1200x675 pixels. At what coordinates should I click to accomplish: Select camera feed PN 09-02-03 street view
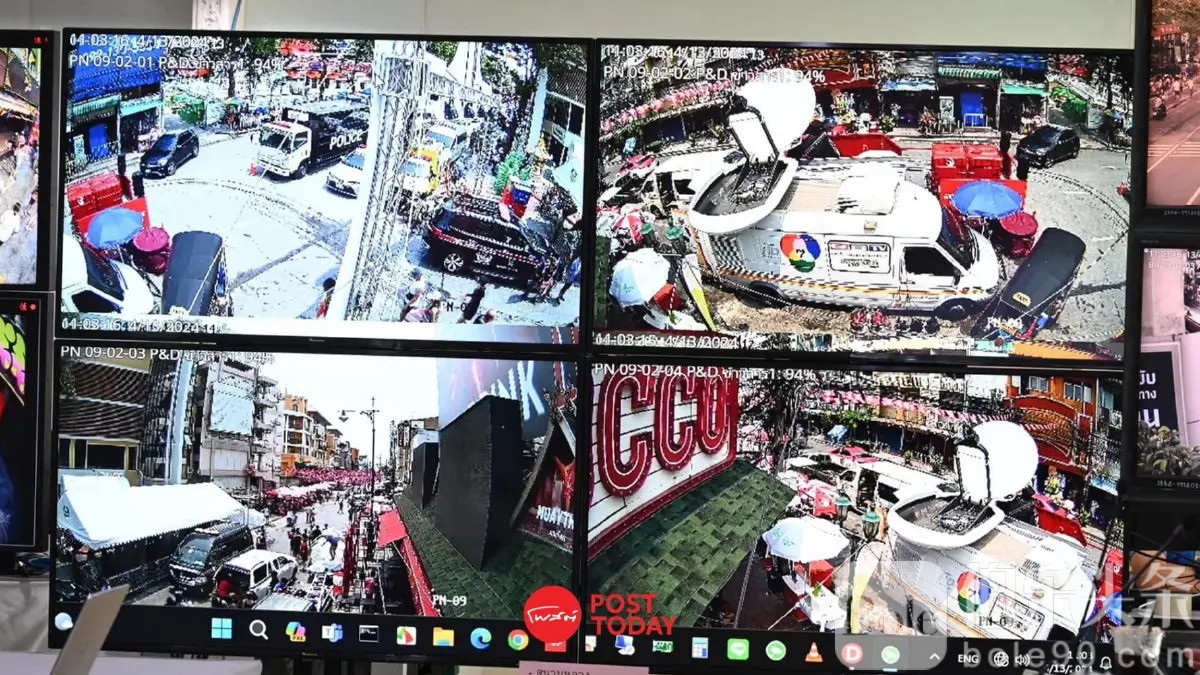[315, 480]
